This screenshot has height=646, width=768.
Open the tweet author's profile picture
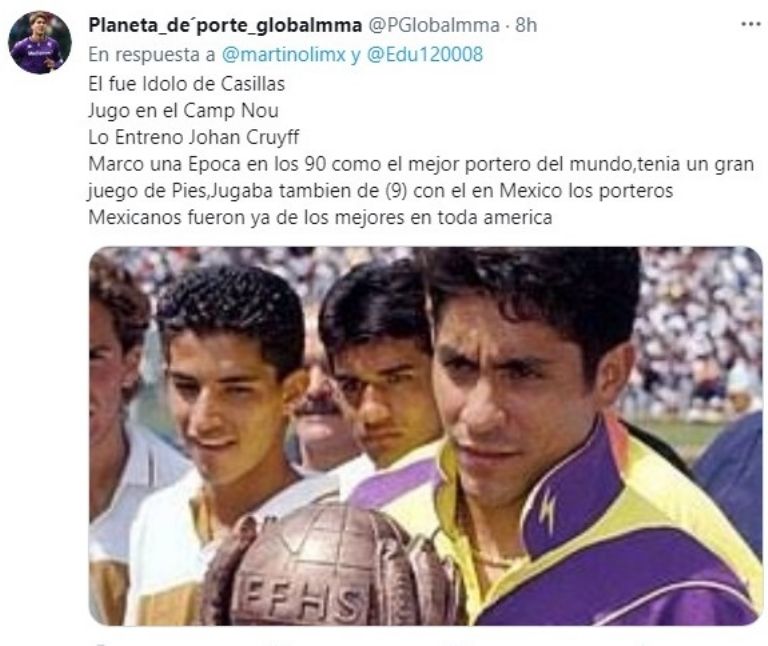40,43
